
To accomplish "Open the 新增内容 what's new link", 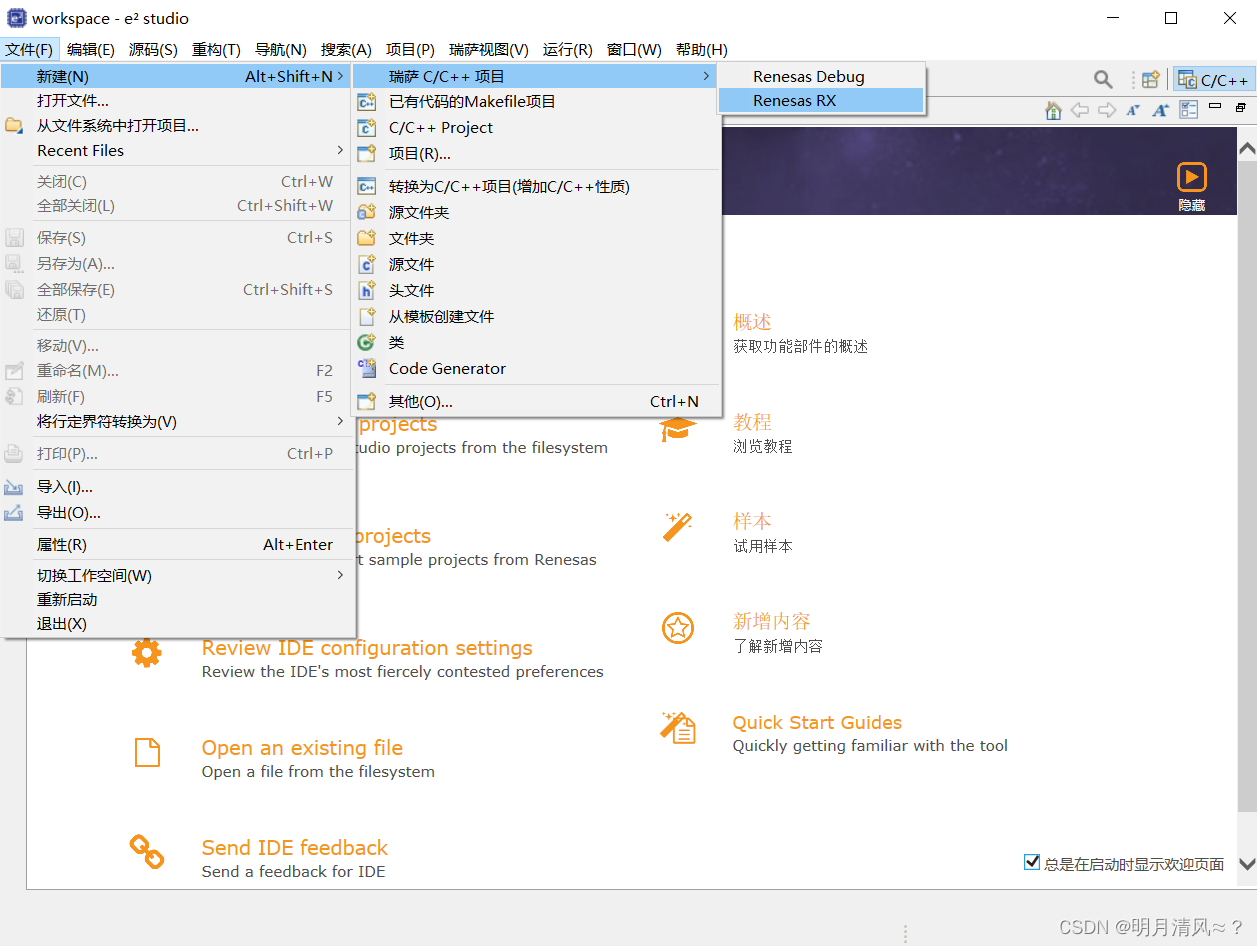I will (771, 621).
